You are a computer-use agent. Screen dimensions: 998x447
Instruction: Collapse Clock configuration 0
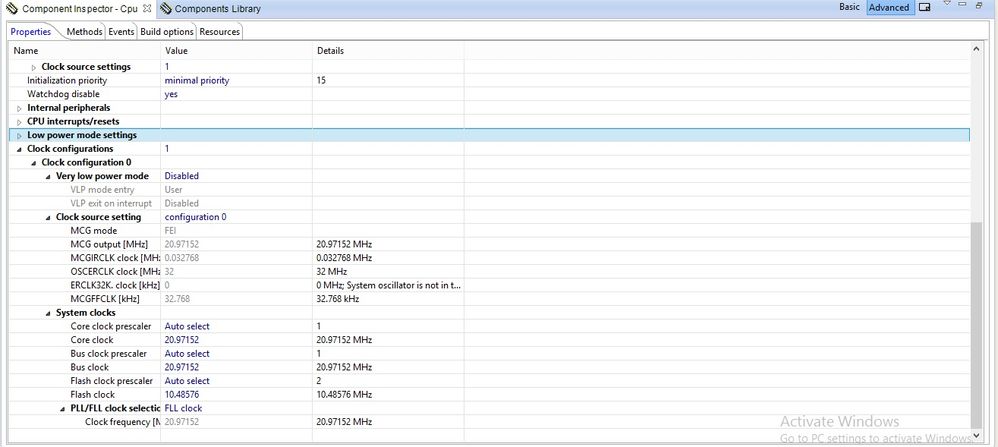point(34,163)
